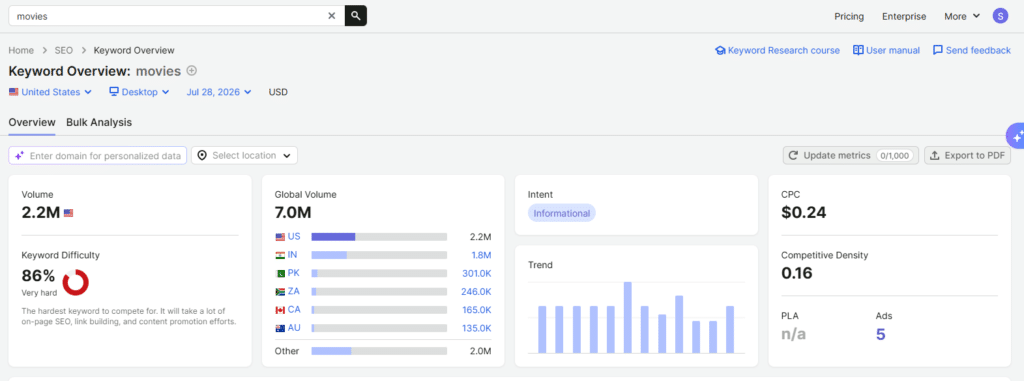
Task: Click the AI sparkle floating button
Action: pyautogui.click(x=1016, y=136)
